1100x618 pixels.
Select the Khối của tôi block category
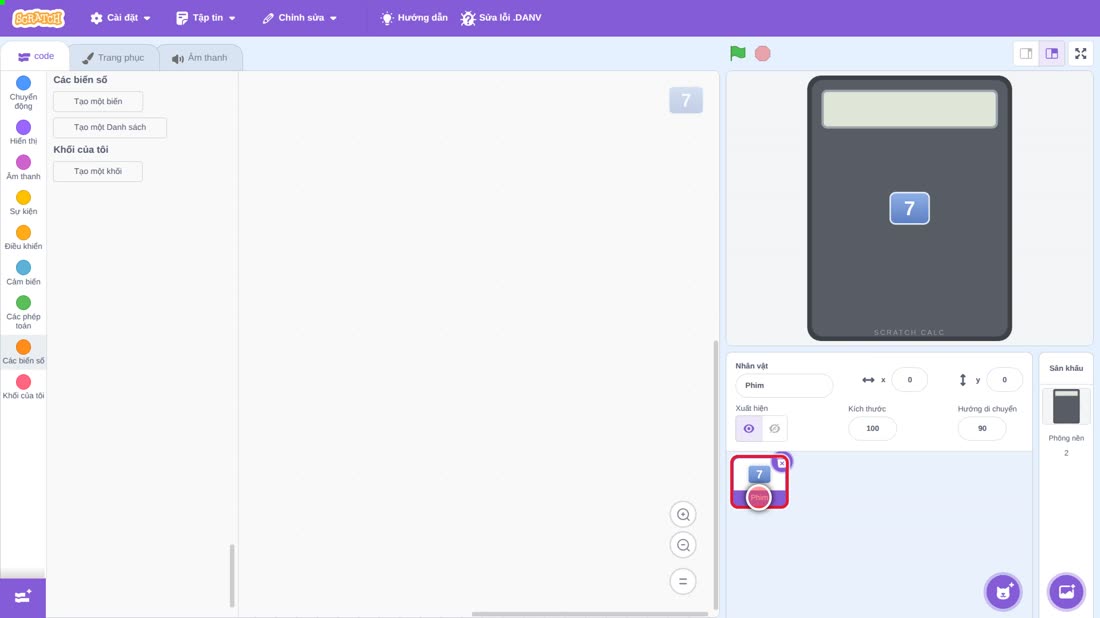23,387
